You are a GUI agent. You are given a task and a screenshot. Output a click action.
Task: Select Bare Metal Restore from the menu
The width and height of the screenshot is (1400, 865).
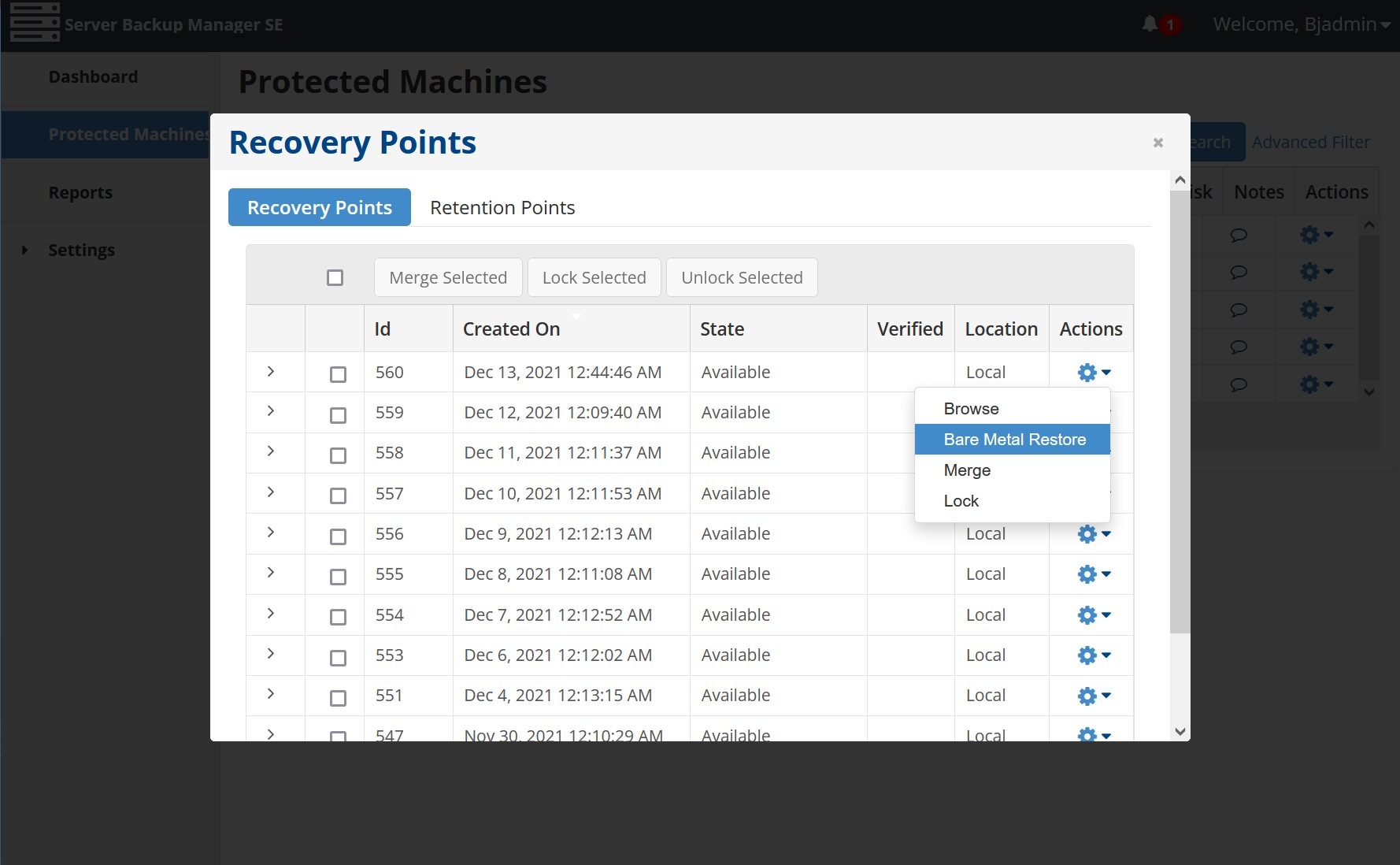pyautogui.click(x=1014, y=439)
